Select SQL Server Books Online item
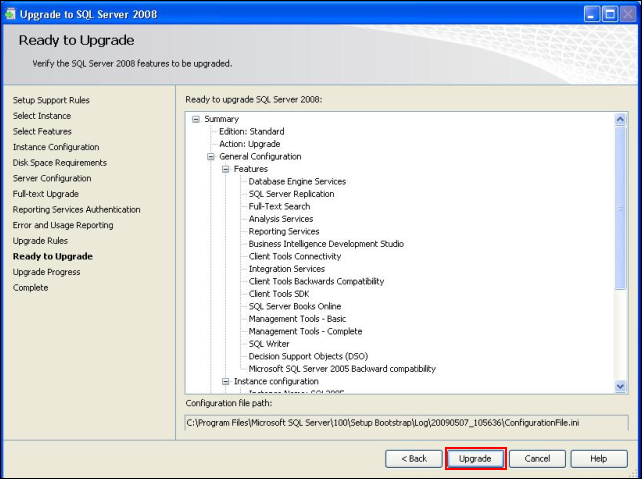Viewport: 642px width, 479px height. tap(294, 306)
